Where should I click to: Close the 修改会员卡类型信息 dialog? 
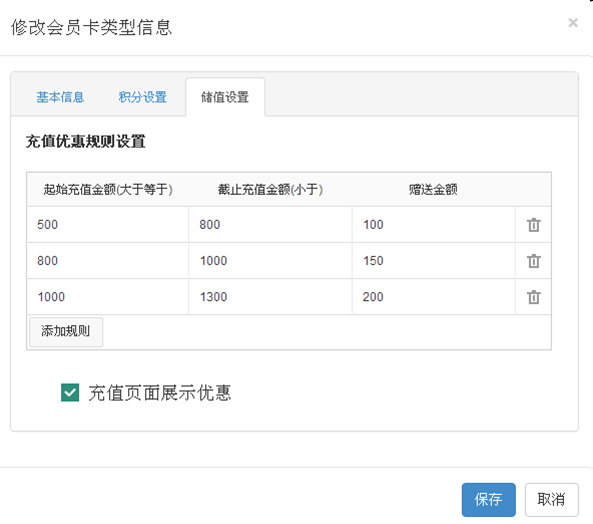573,23
